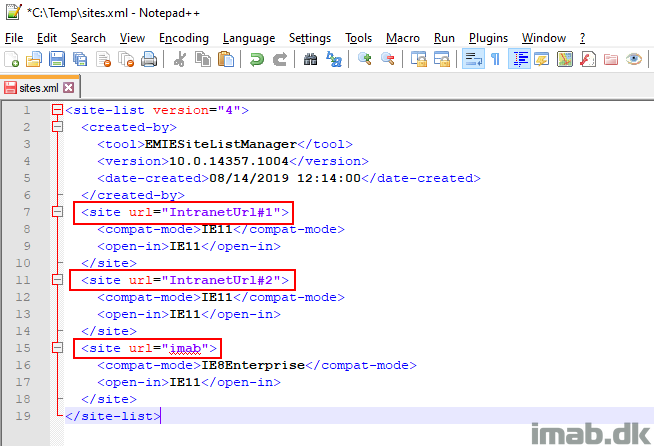Collapse the IntranetUrl#2 site fold marker

57,280
